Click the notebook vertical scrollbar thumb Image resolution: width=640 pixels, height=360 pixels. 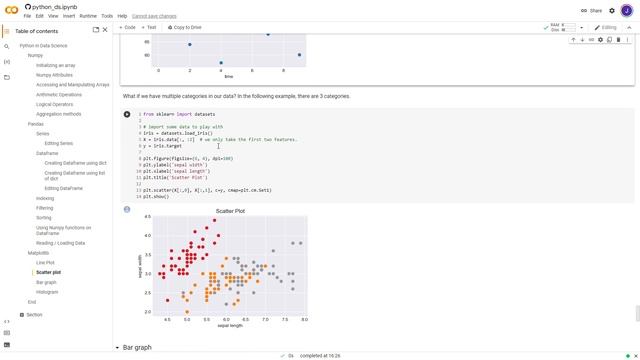coord(638,313)
